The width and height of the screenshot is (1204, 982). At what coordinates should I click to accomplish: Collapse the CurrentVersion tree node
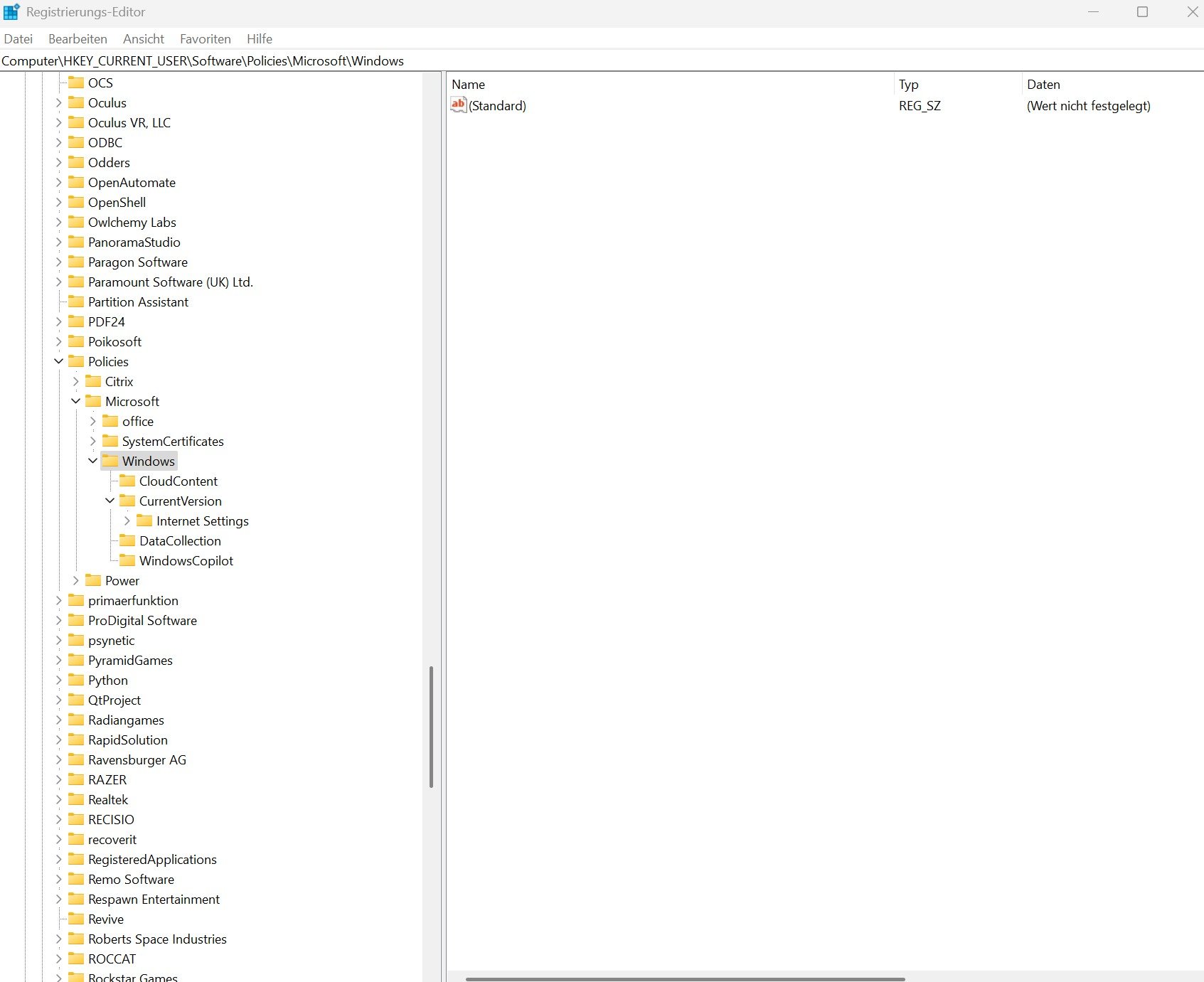[110, 501]
